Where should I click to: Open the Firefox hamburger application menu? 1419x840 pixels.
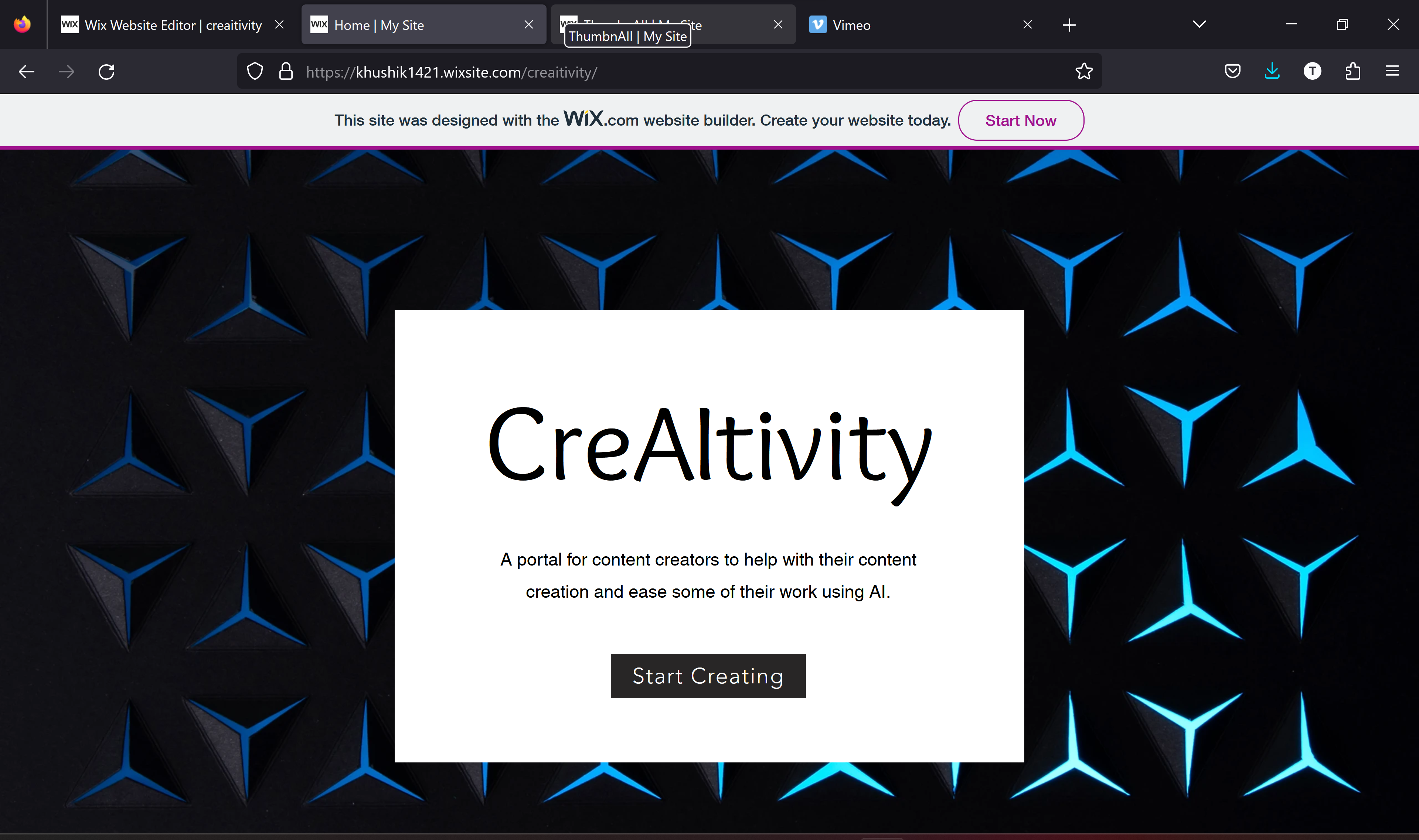tap(1392, 71)
